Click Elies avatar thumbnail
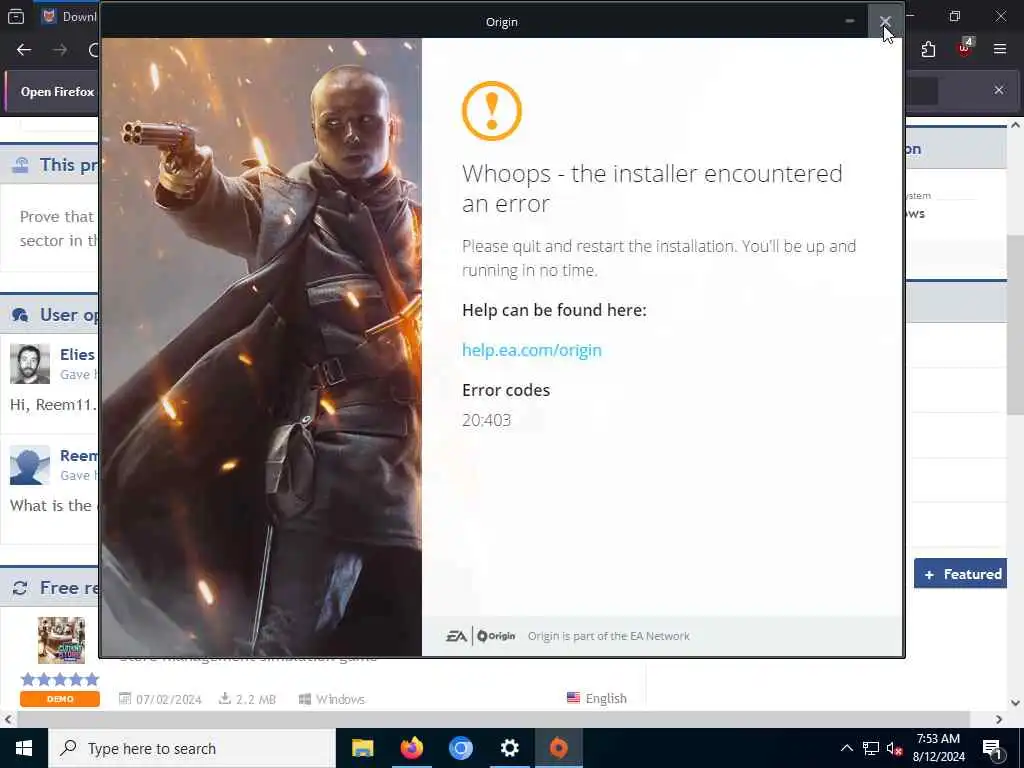The width and height of the screenshot is (1024, 768). tap(30, 364)
